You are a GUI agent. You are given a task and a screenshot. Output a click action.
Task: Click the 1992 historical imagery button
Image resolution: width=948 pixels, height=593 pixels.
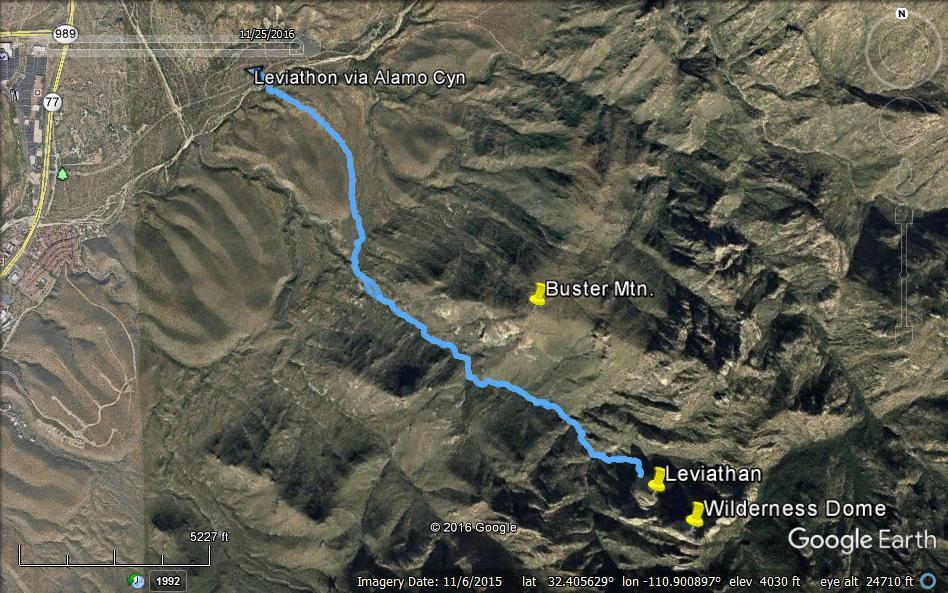click(167, 581)
